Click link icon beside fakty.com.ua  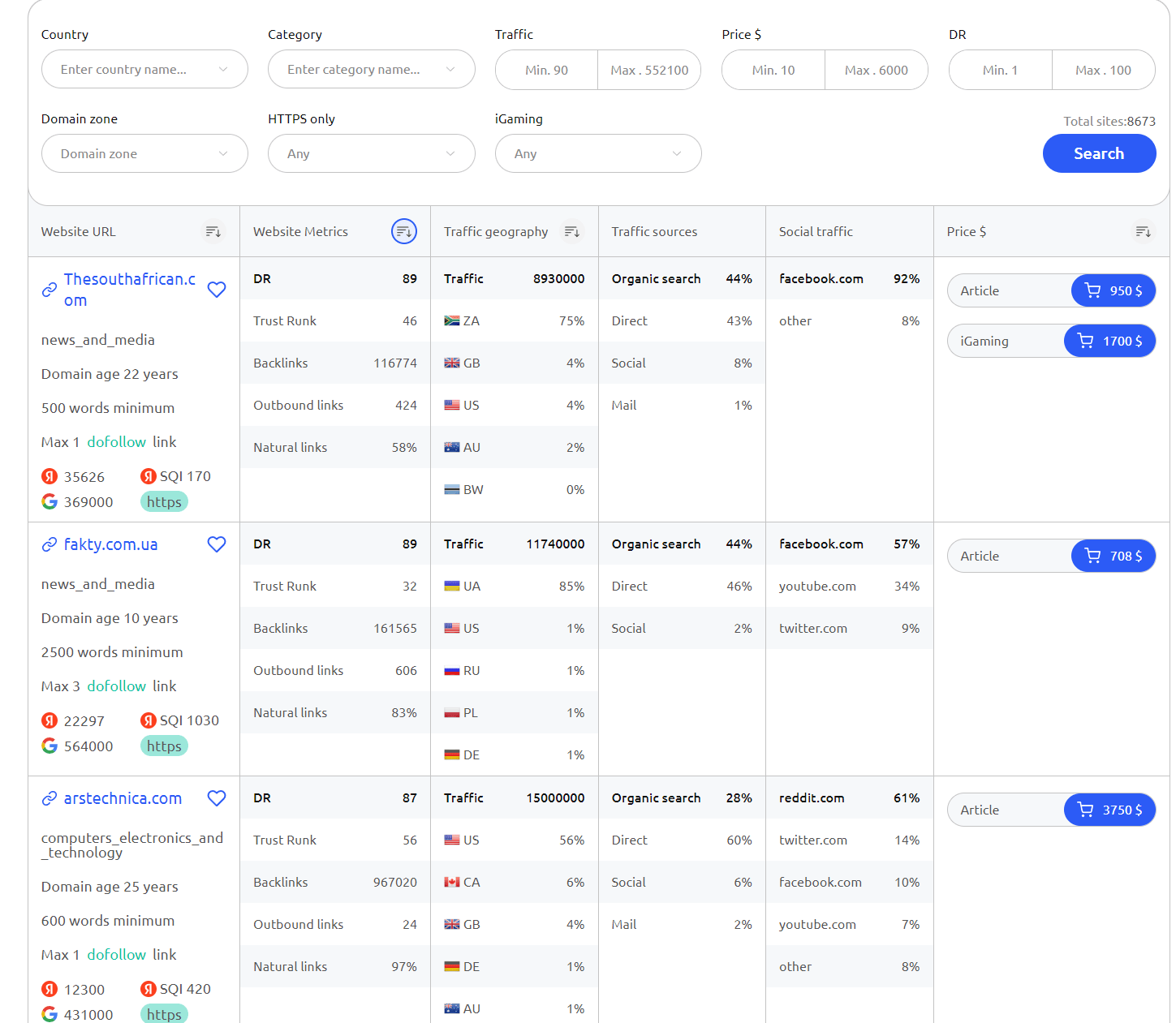pos(50,544)
